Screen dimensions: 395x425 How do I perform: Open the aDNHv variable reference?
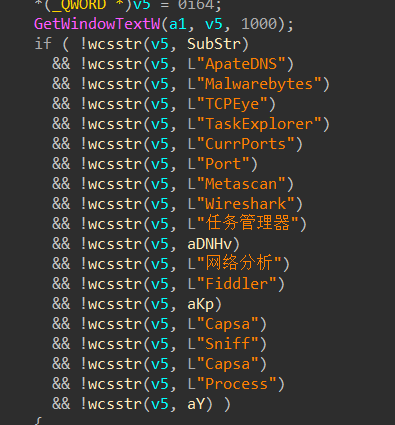(x=209, y=244)
